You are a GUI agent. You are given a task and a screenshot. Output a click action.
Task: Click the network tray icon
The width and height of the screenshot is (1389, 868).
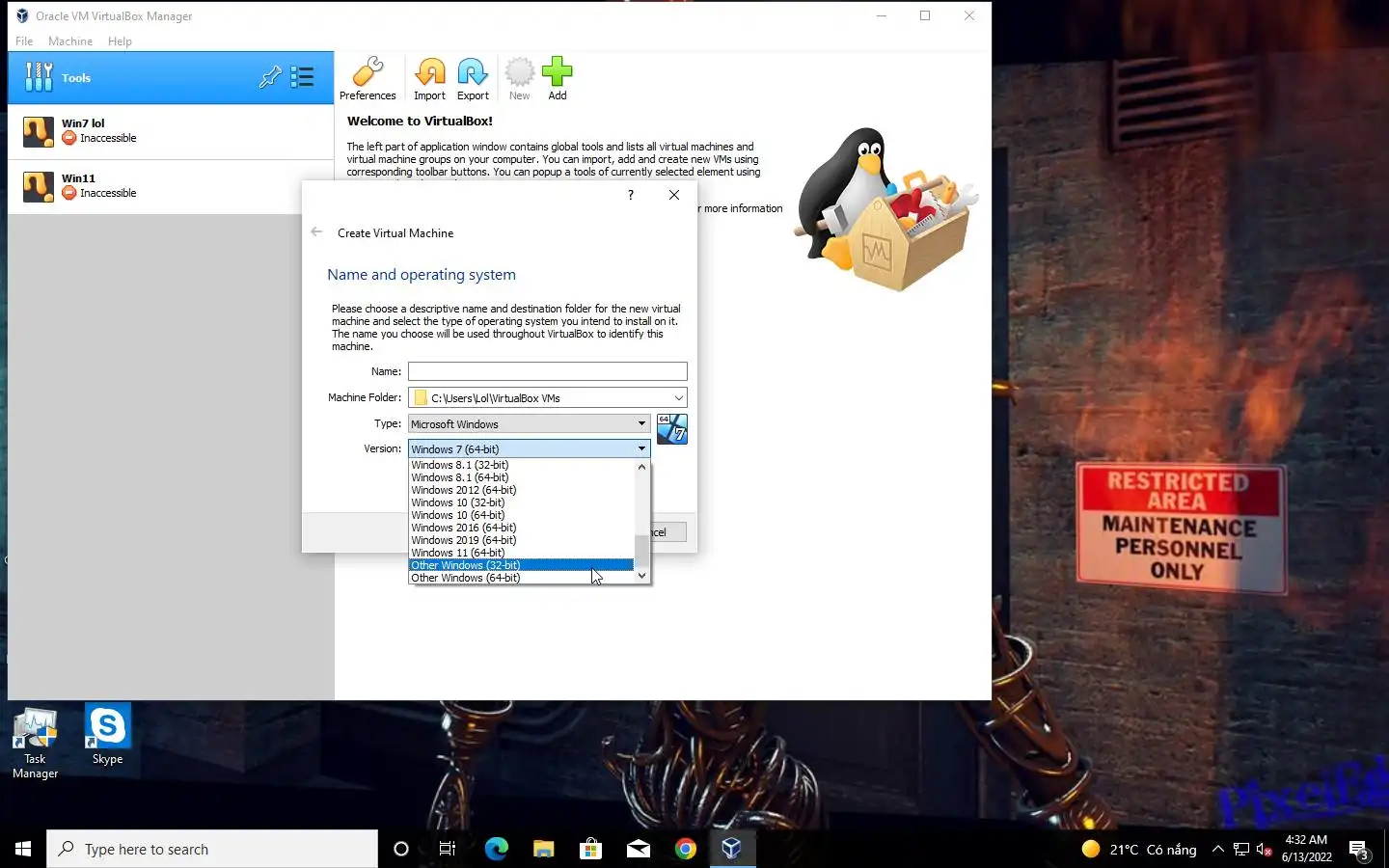click(1241, 850)
